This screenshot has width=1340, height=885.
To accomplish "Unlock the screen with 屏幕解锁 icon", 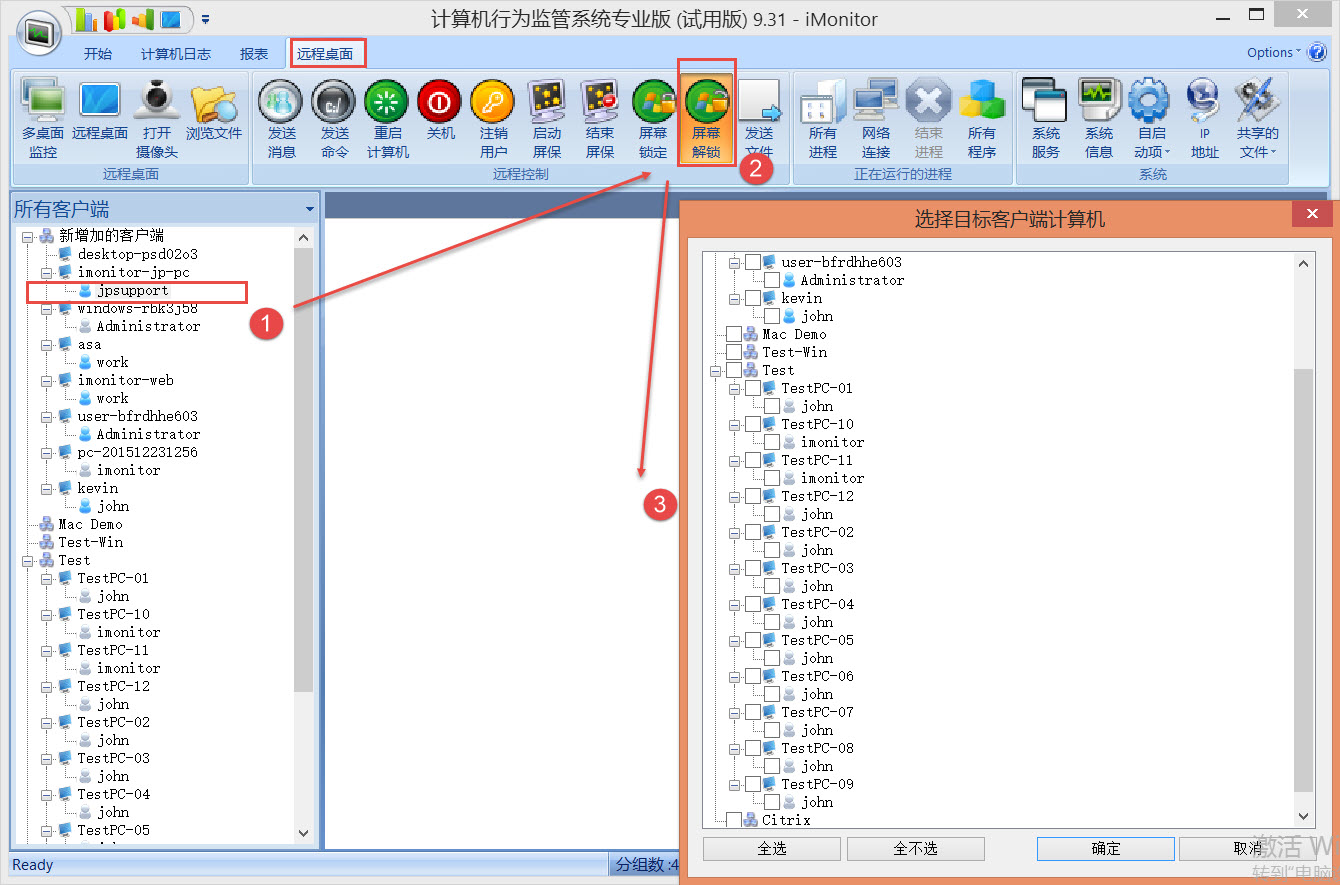I will pyautogui.click(x=707, y=120).
